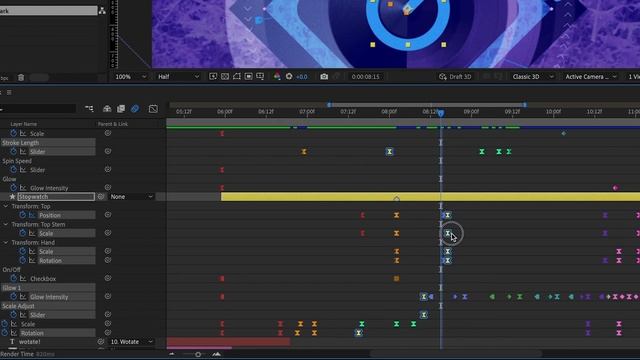Toggle stopwatch for Position property
The width and height of the screenshot is (640, 360).
[22, 215]
